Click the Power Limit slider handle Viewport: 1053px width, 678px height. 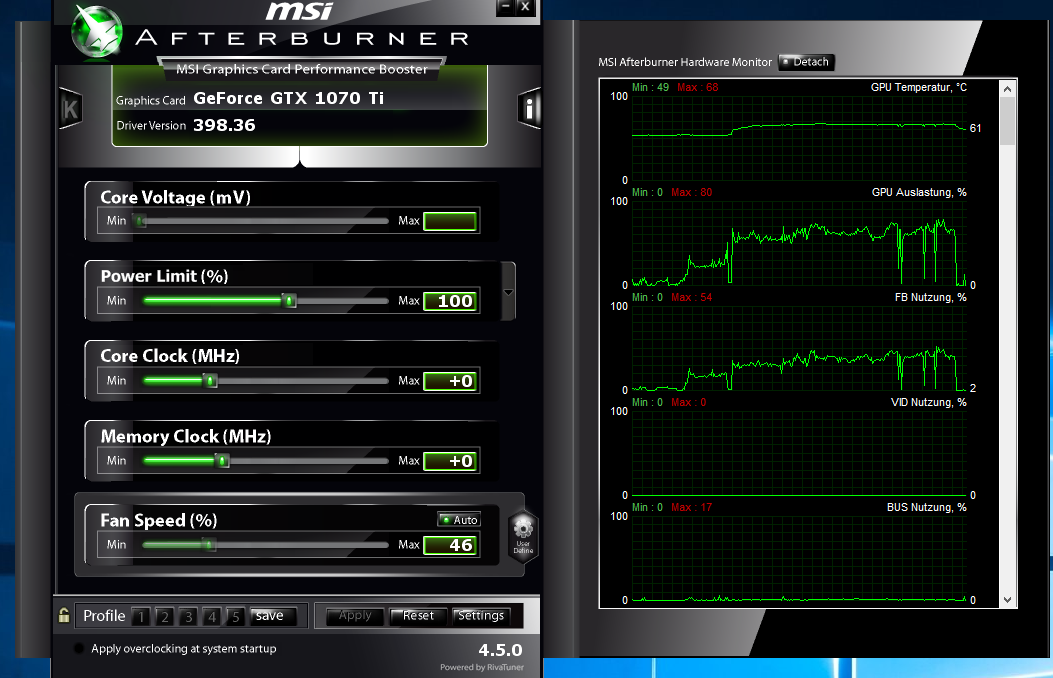pos(289,300)
